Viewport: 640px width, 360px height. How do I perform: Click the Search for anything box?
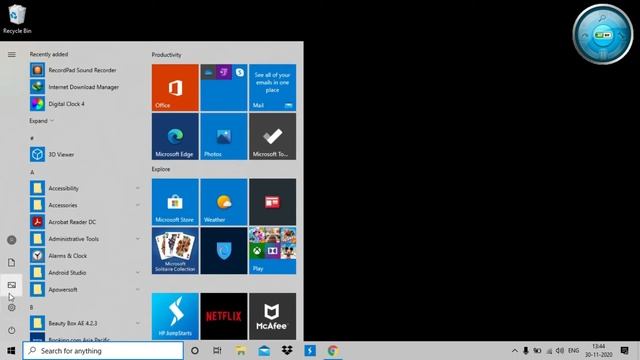(103, 351)
